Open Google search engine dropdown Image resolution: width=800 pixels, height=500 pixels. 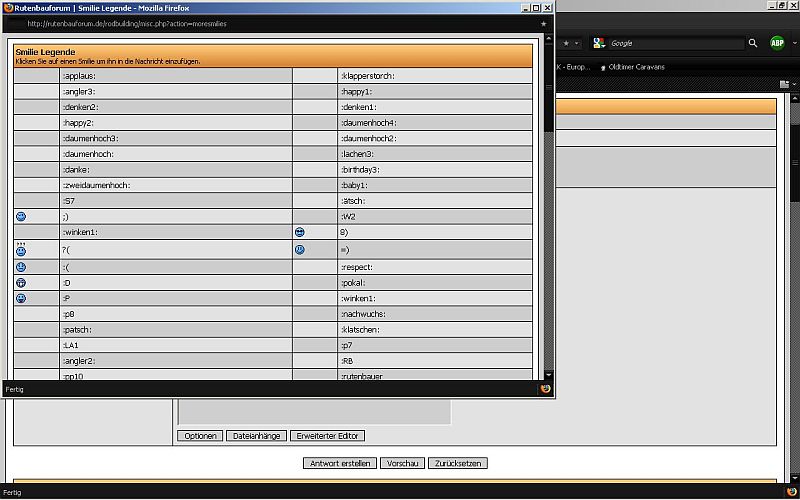point(599,43)
